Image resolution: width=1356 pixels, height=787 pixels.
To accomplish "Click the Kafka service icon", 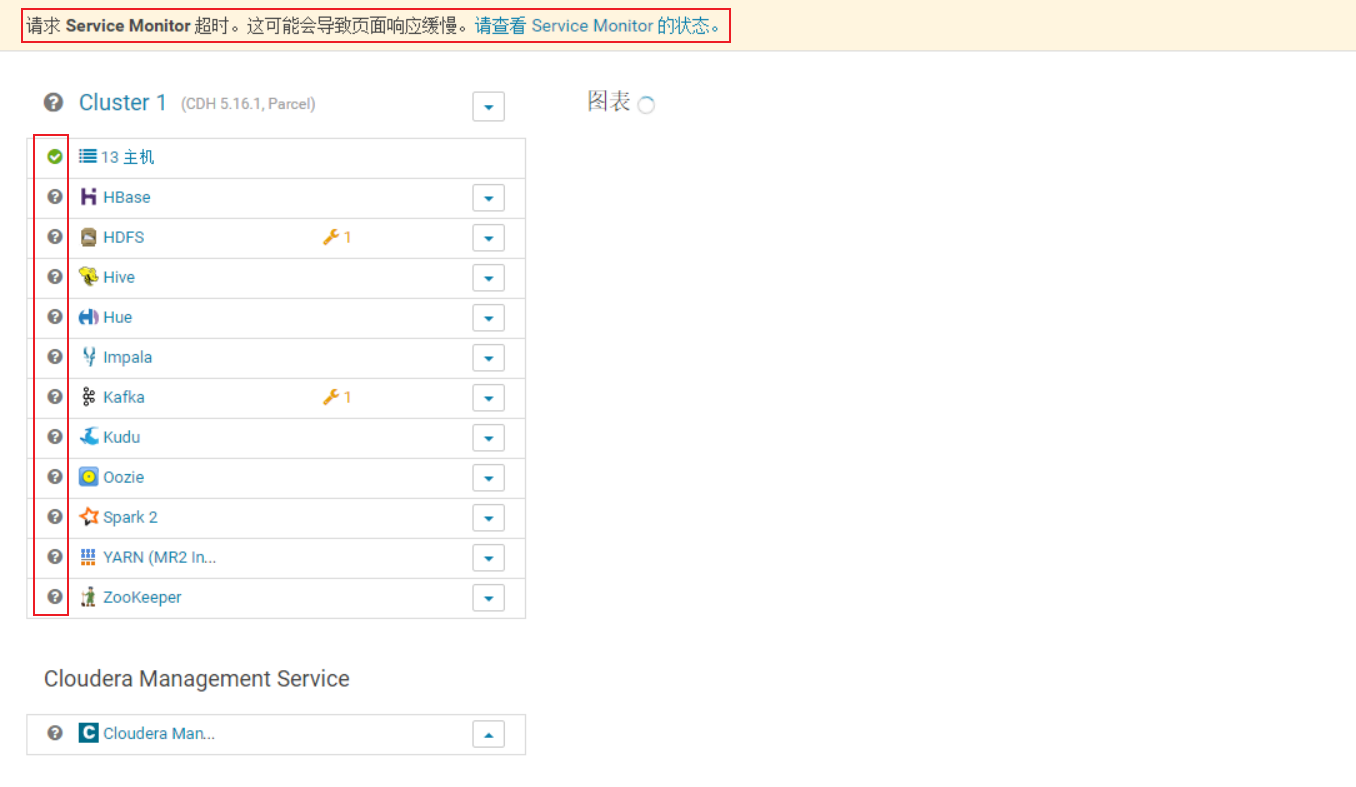I will [x=88, y=397].
